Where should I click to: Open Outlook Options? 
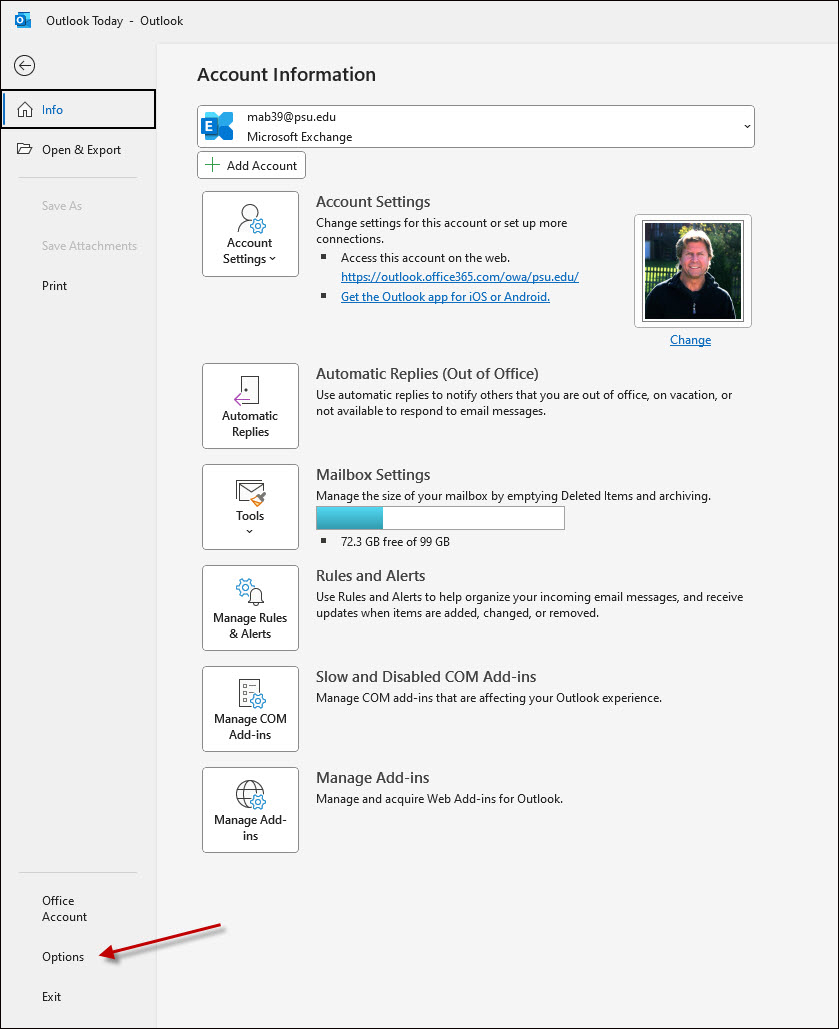coord(63,957)
